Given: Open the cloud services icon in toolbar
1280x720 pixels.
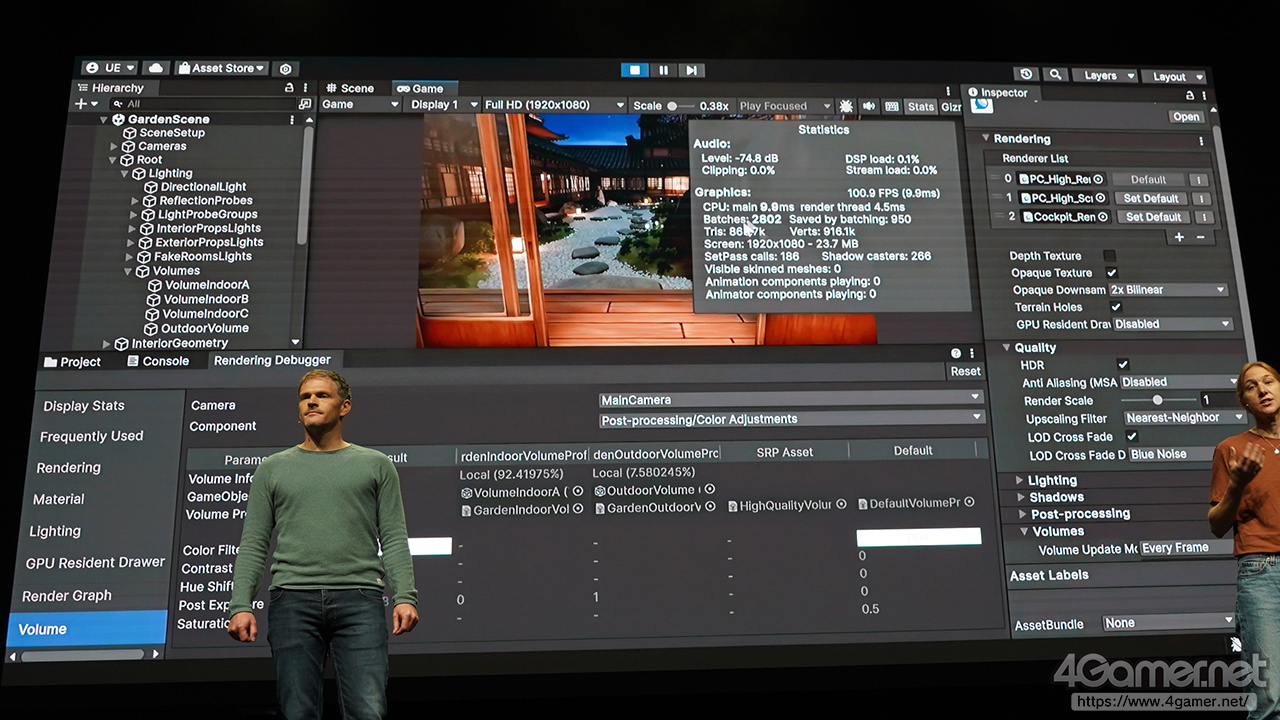Looking at the screenshot, I should tap(155, 68).
